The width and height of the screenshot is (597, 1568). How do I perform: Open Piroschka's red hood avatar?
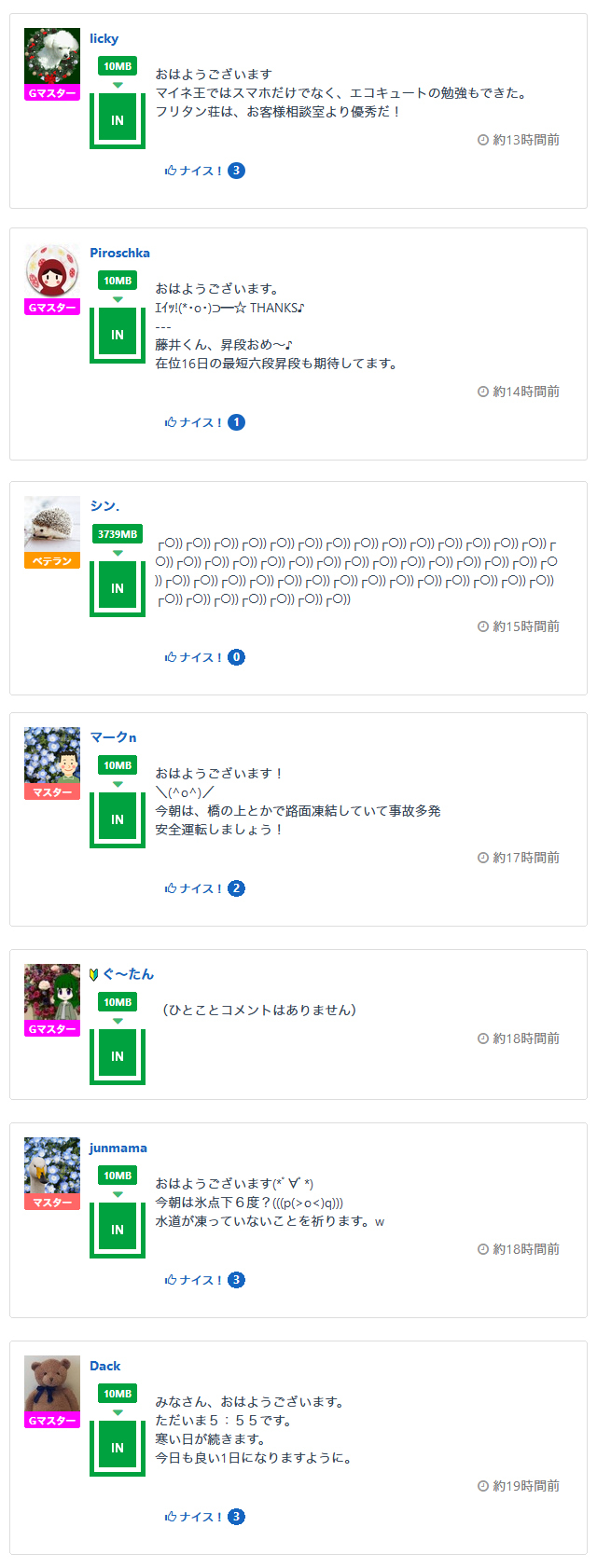(x=52, y=270)
